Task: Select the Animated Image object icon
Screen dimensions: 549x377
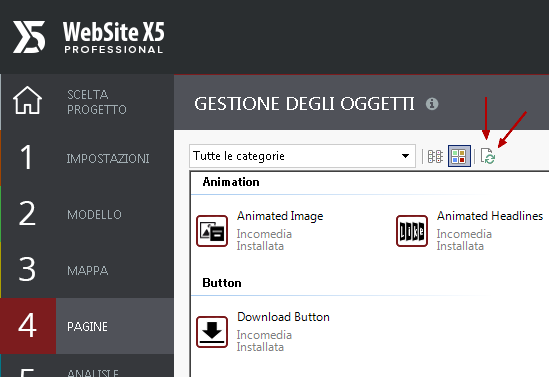Action: point(212,231)
